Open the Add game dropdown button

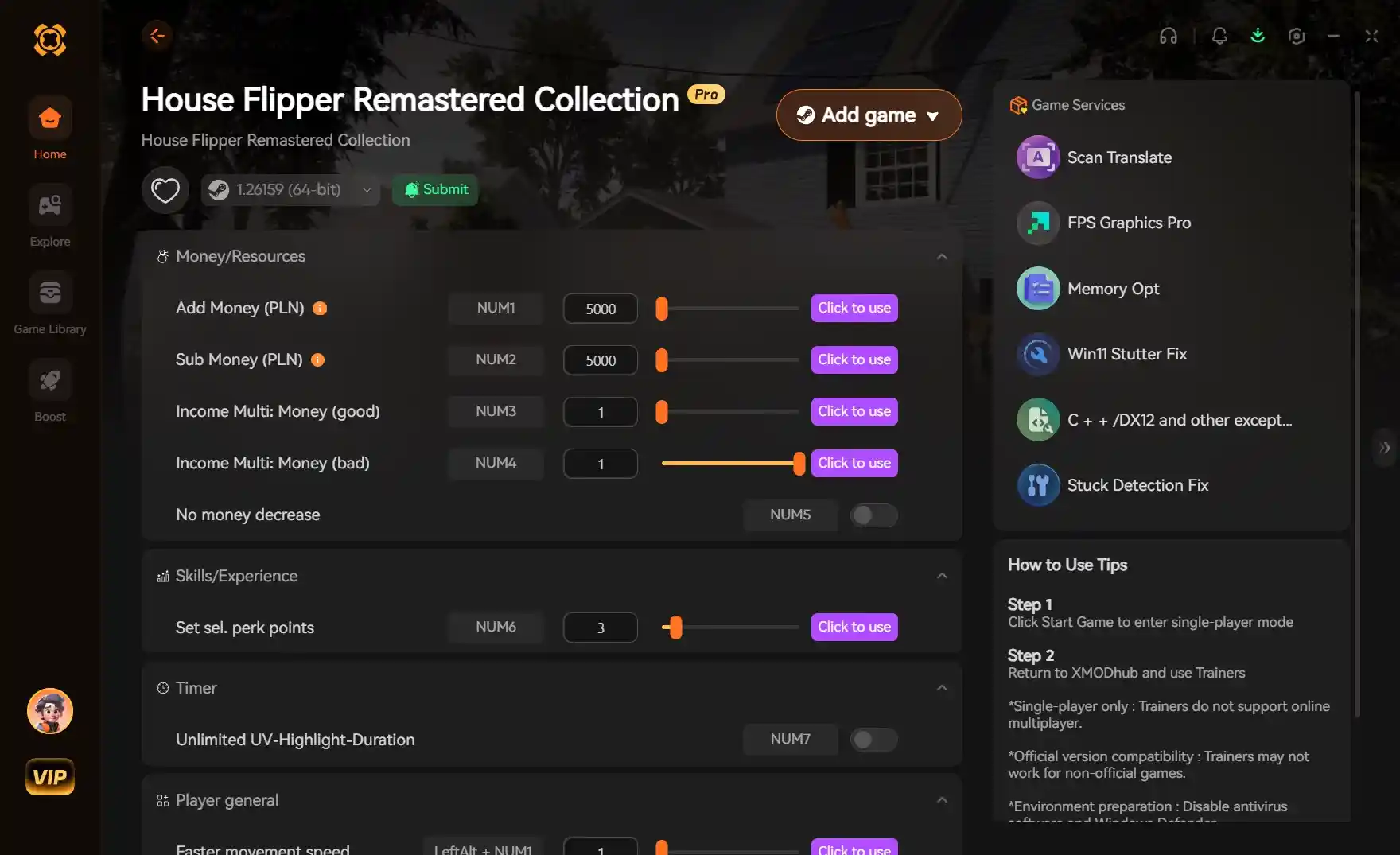[869, 115]
